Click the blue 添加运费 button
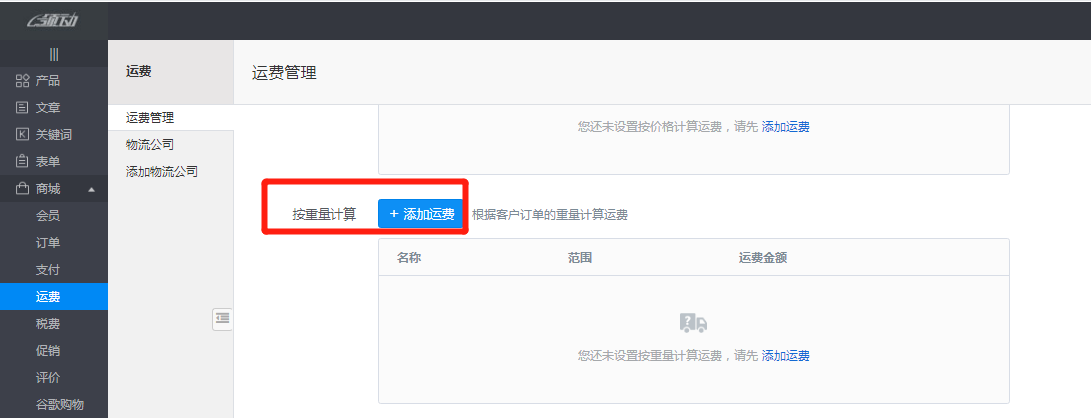 pos(421,214)
